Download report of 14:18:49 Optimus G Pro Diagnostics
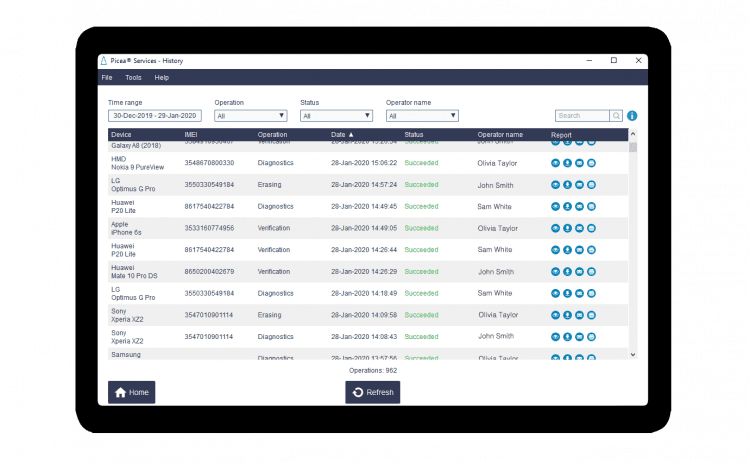The height and width of the screenshot is (464, 750). pos(567,293)
